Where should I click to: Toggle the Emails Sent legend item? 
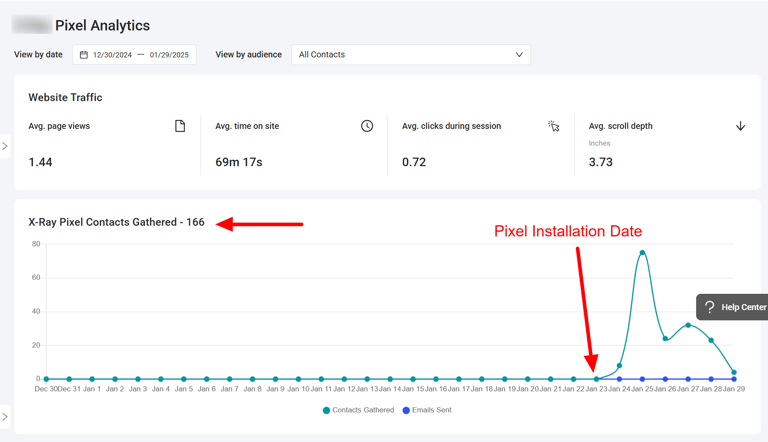pyautogui.click(x=427, y=410)
